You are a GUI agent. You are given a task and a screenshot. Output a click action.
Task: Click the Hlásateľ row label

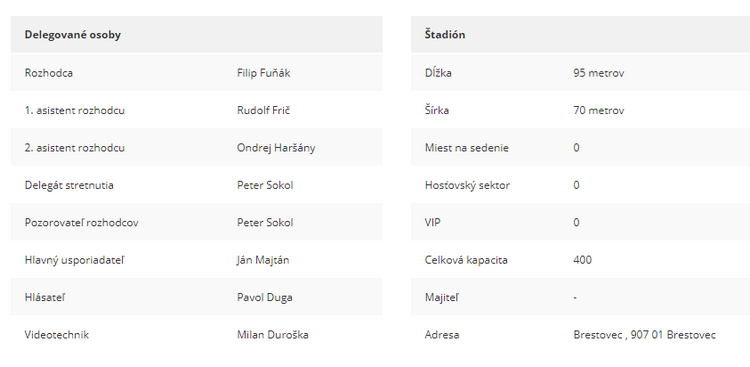pyautogui.click(x=45, y=297)
